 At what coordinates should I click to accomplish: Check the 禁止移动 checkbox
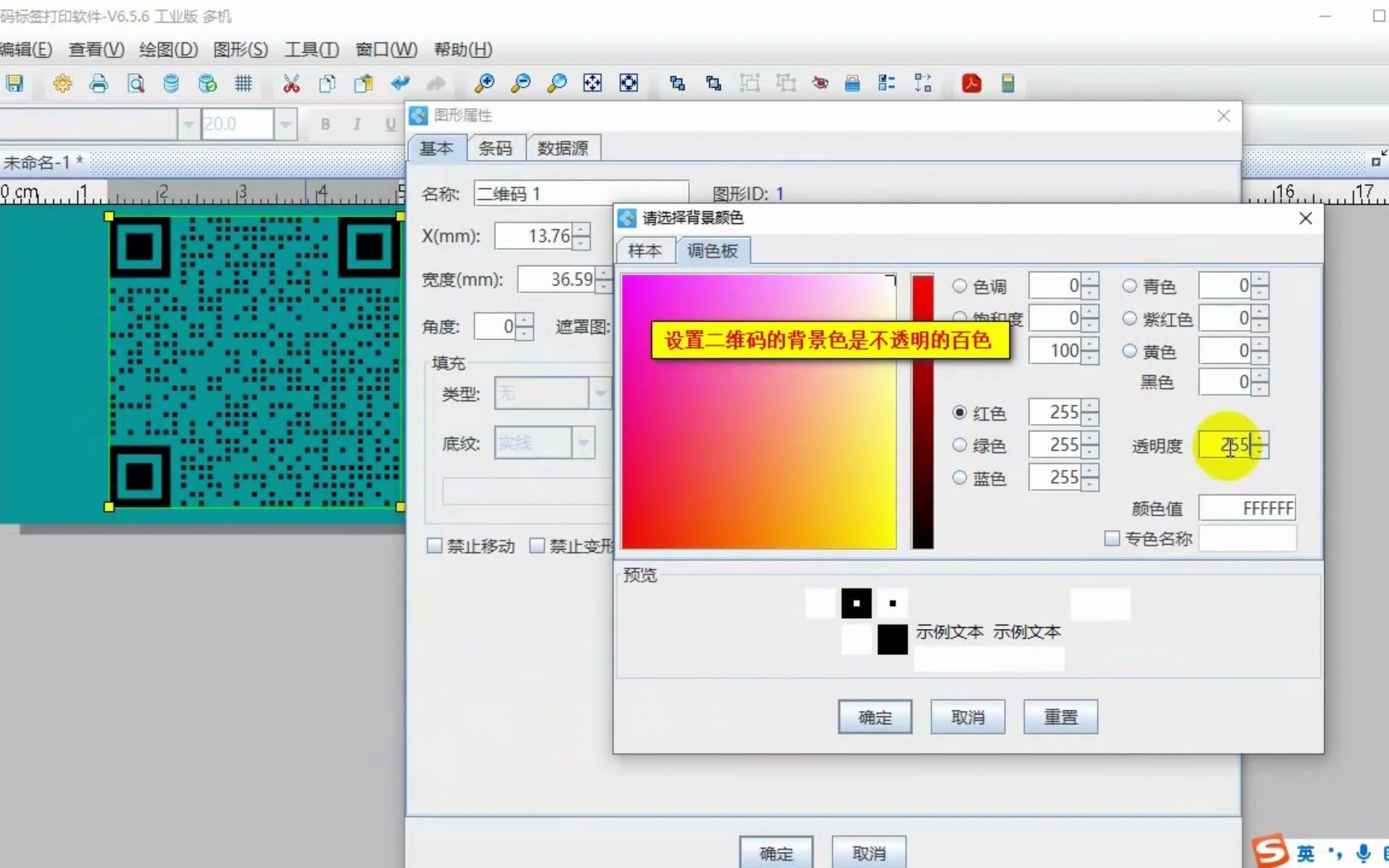434,546
